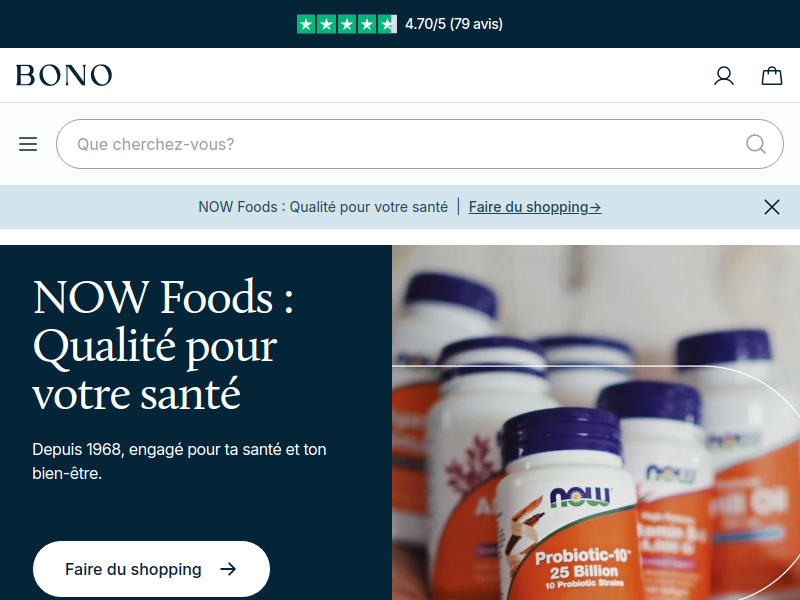The height and width of the screenshot is (600, 800).
Task: Open the user account icon
Action: [723, 76]
